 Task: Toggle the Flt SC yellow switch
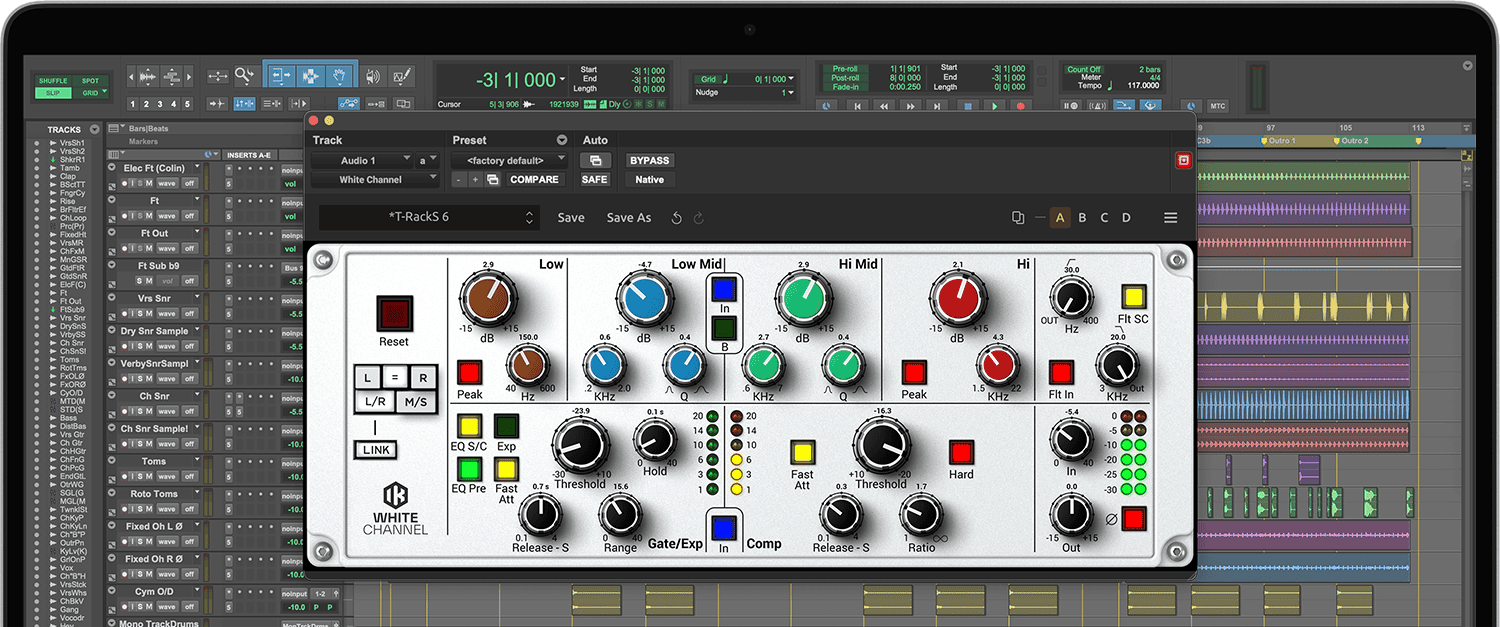pos(1133,297)
